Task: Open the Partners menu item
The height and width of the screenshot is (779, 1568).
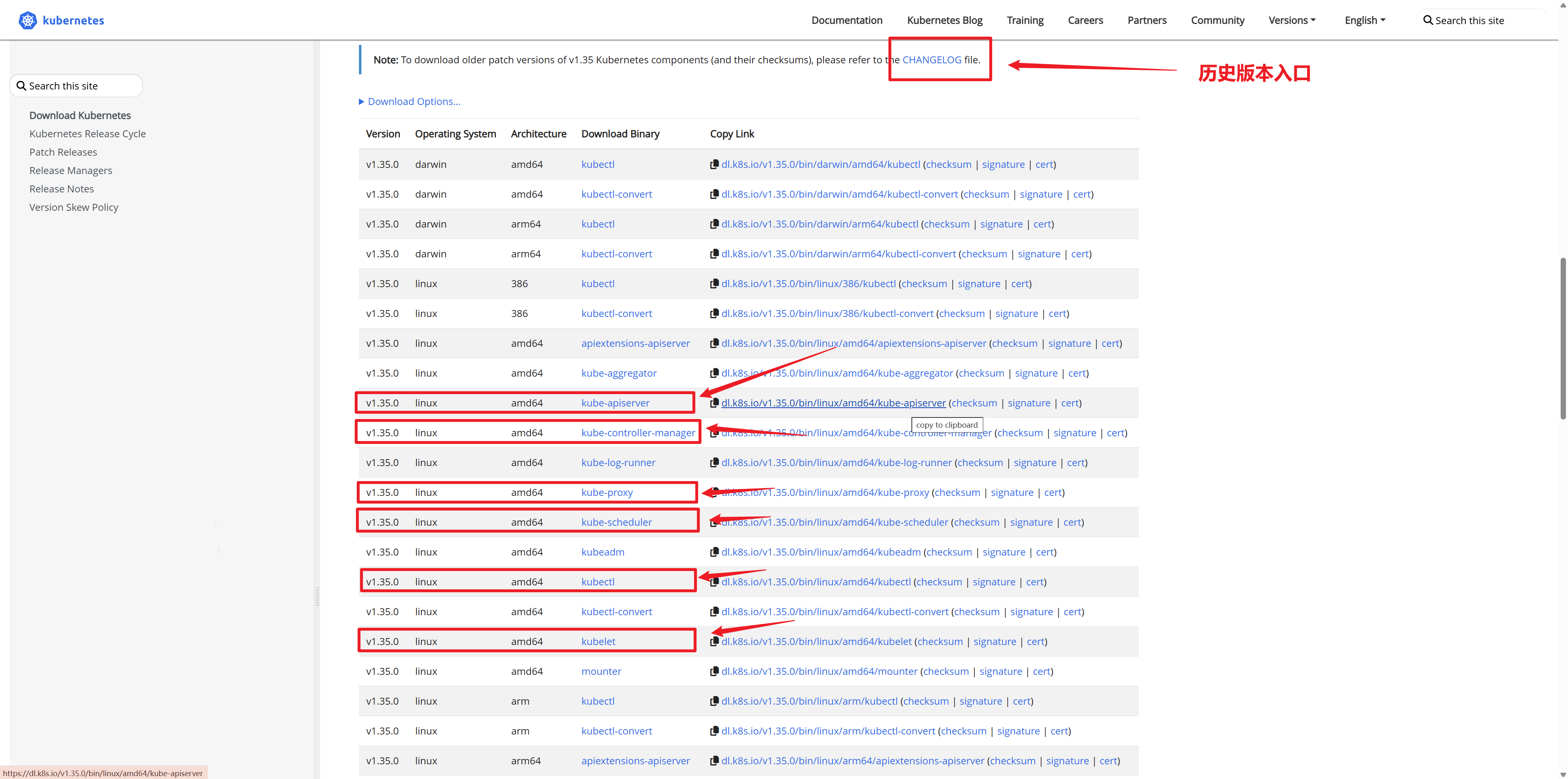Action: [x=1147, y=20]
